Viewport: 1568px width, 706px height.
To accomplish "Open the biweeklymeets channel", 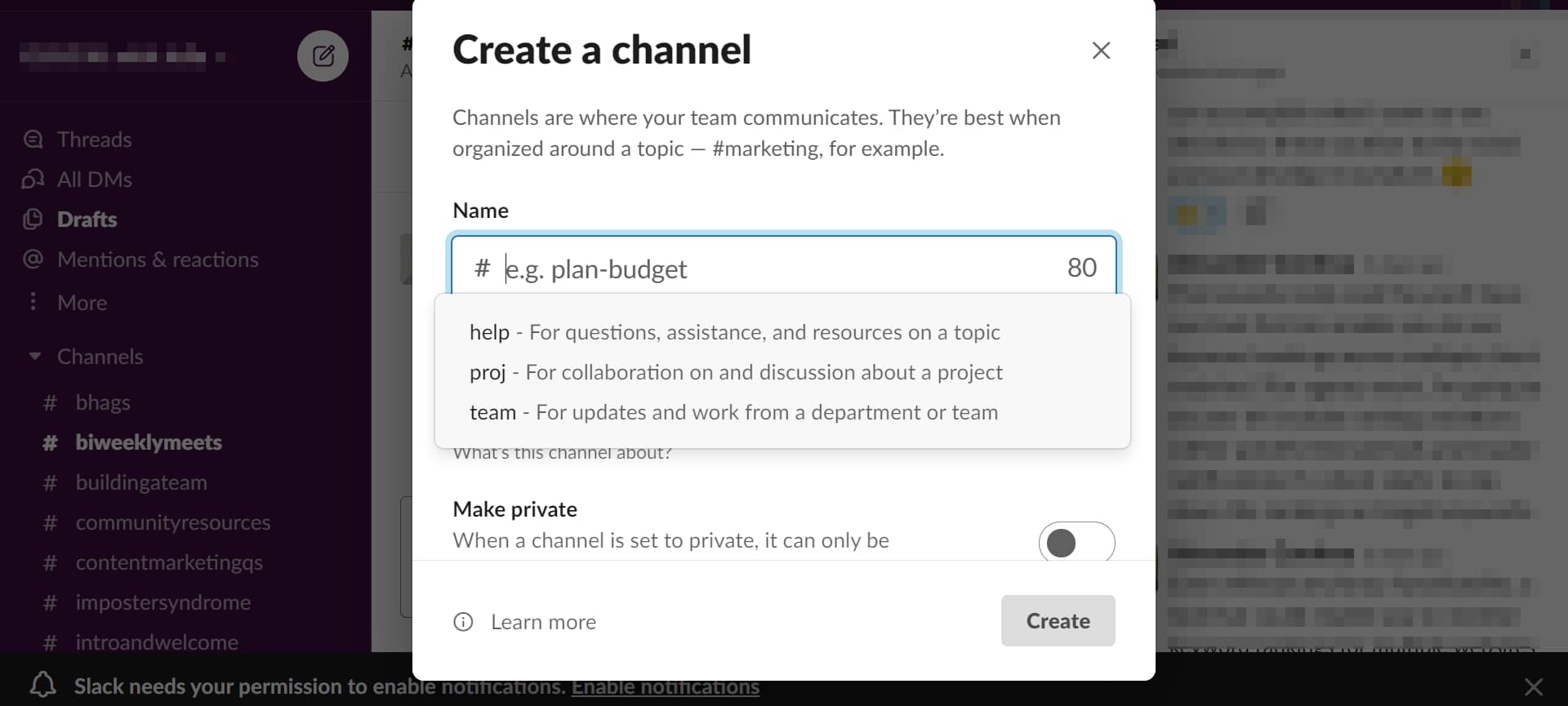I will pos(147,442).
